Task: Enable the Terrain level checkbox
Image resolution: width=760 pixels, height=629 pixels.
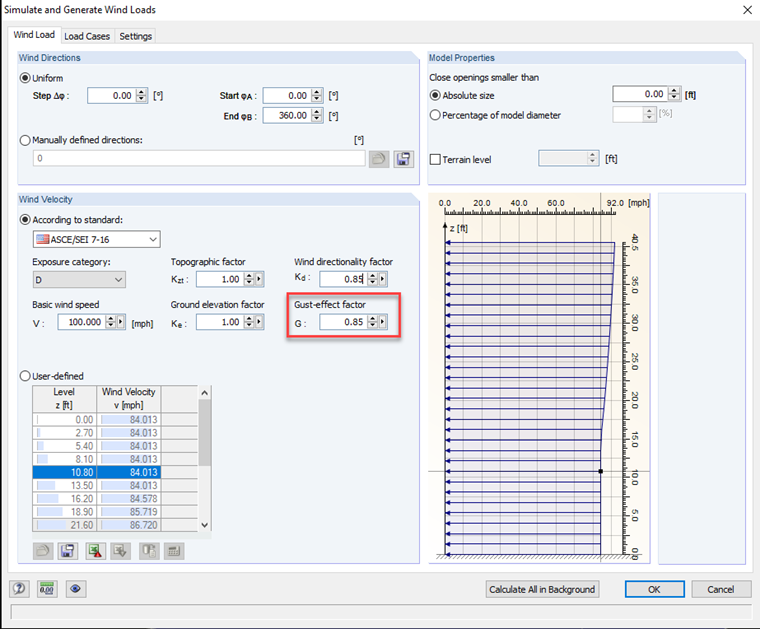Action: (x=435, y=159)
